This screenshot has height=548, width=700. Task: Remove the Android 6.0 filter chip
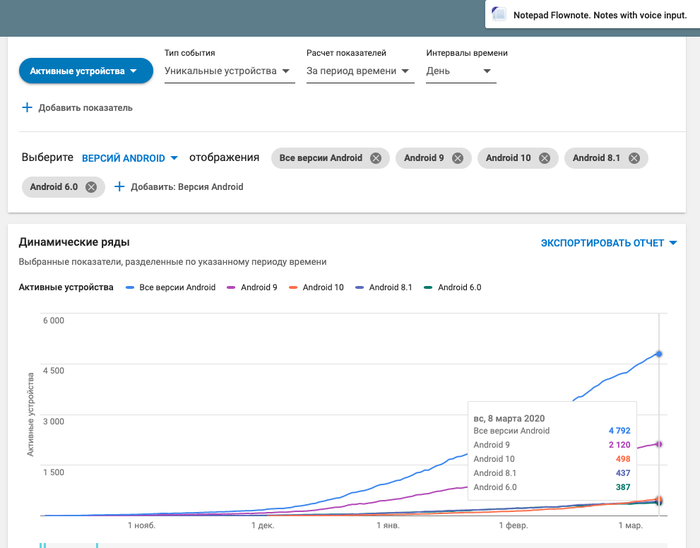click(x=90, y=186)
